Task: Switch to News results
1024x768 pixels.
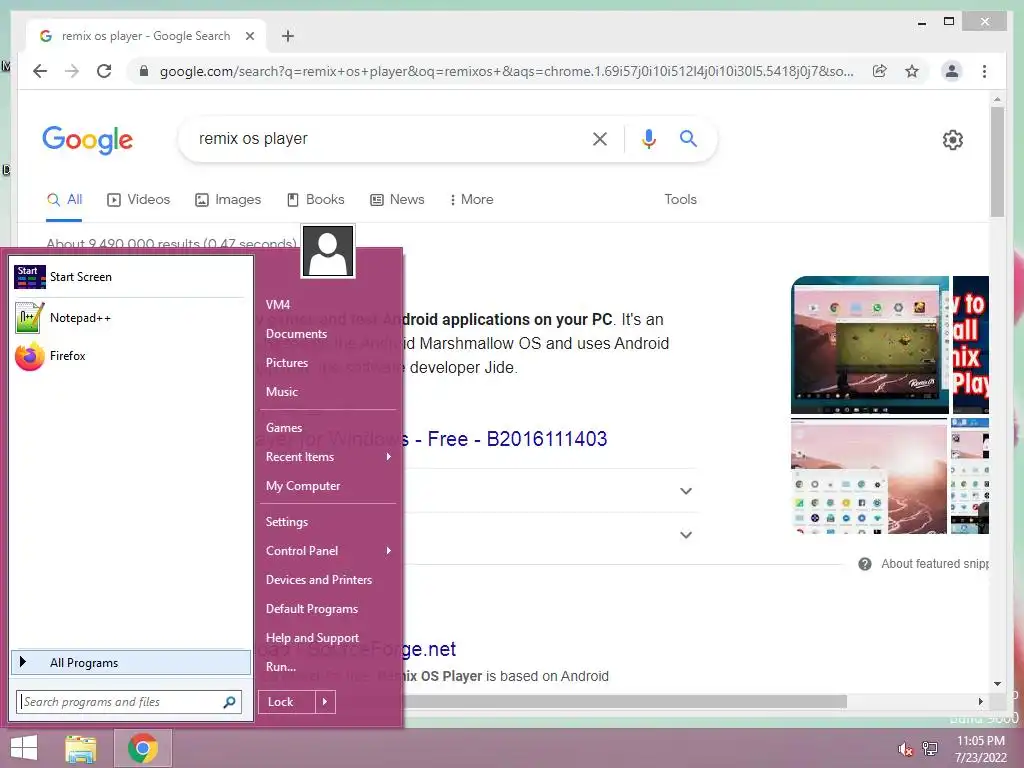Action: [x=397, y=200]
